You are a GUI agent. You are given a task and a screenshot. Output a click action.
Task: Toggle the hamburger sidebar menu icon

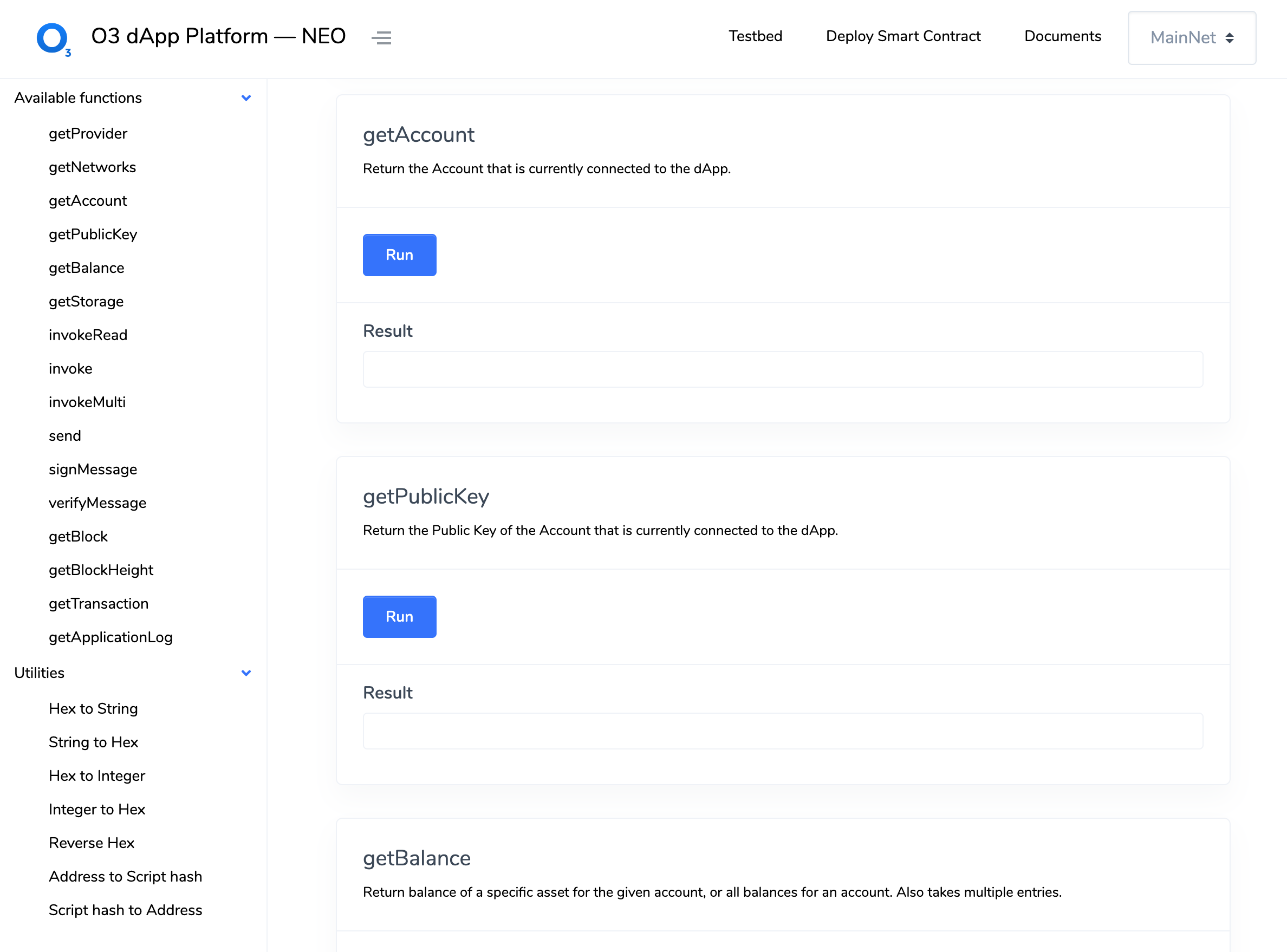381,38
